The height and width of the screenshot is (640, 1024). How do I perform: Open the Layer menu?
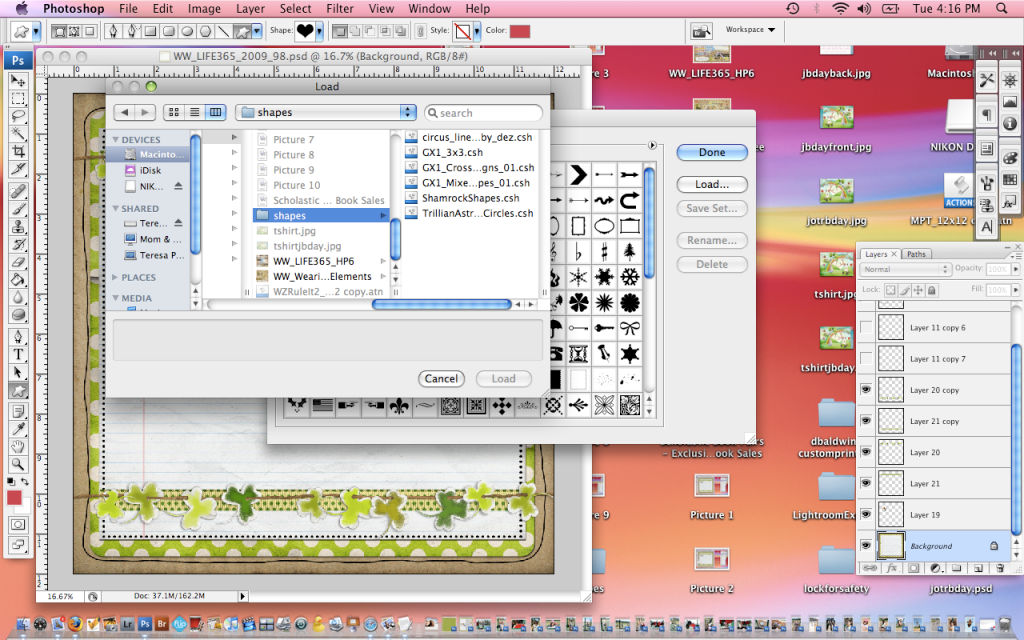point(250,8)
